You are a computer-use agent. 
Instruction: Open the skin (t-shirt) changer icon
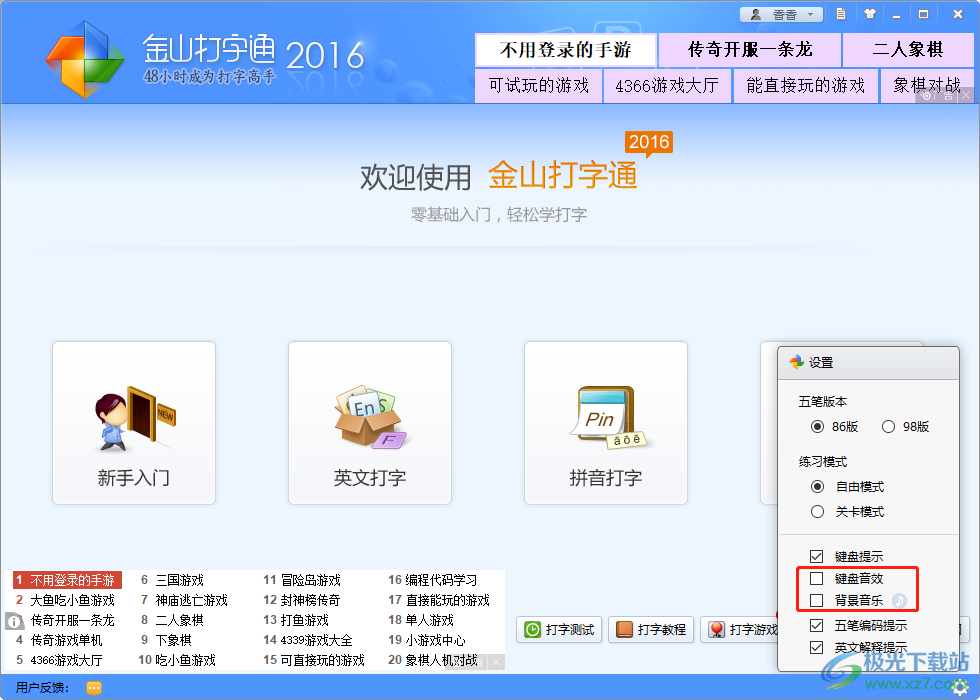[x=869, y=14]
